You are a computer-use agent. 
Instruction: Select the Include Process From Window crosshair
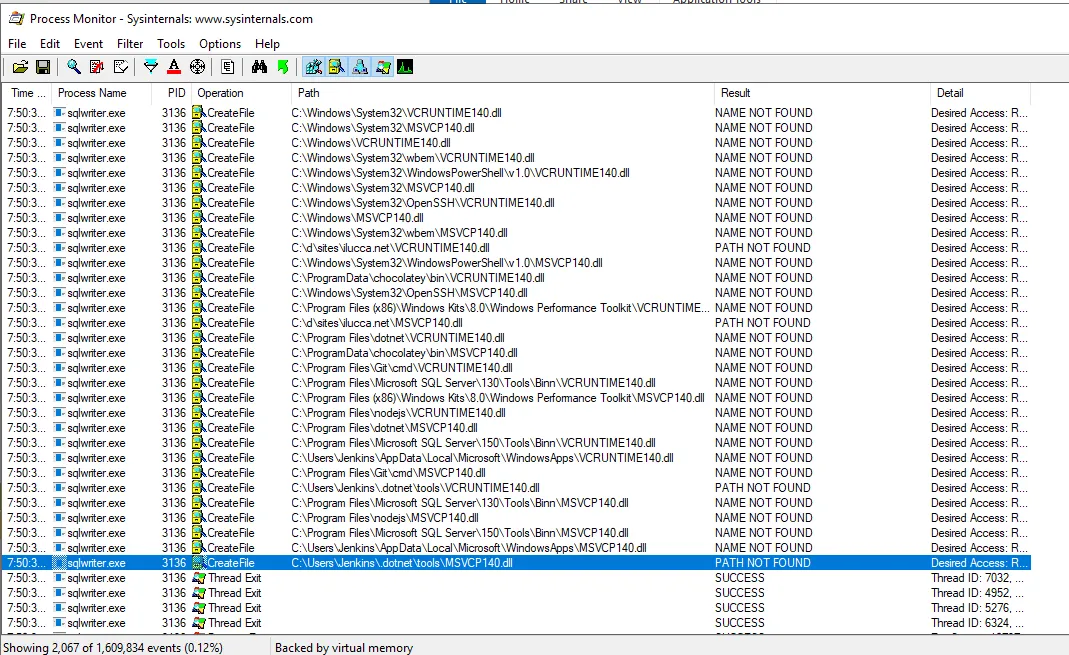click(197, 67)
